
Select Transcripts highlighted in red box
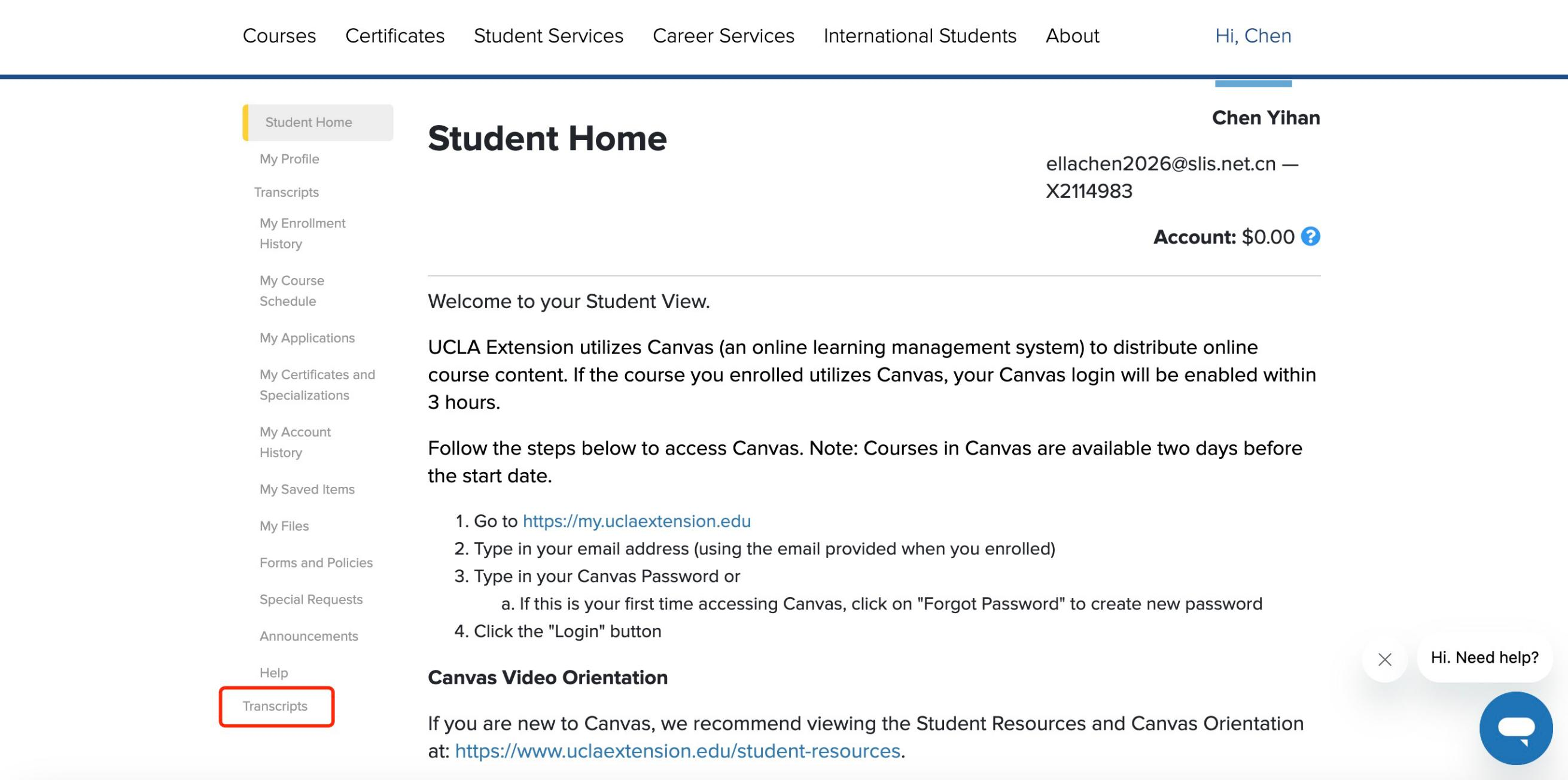pos(275,706)
